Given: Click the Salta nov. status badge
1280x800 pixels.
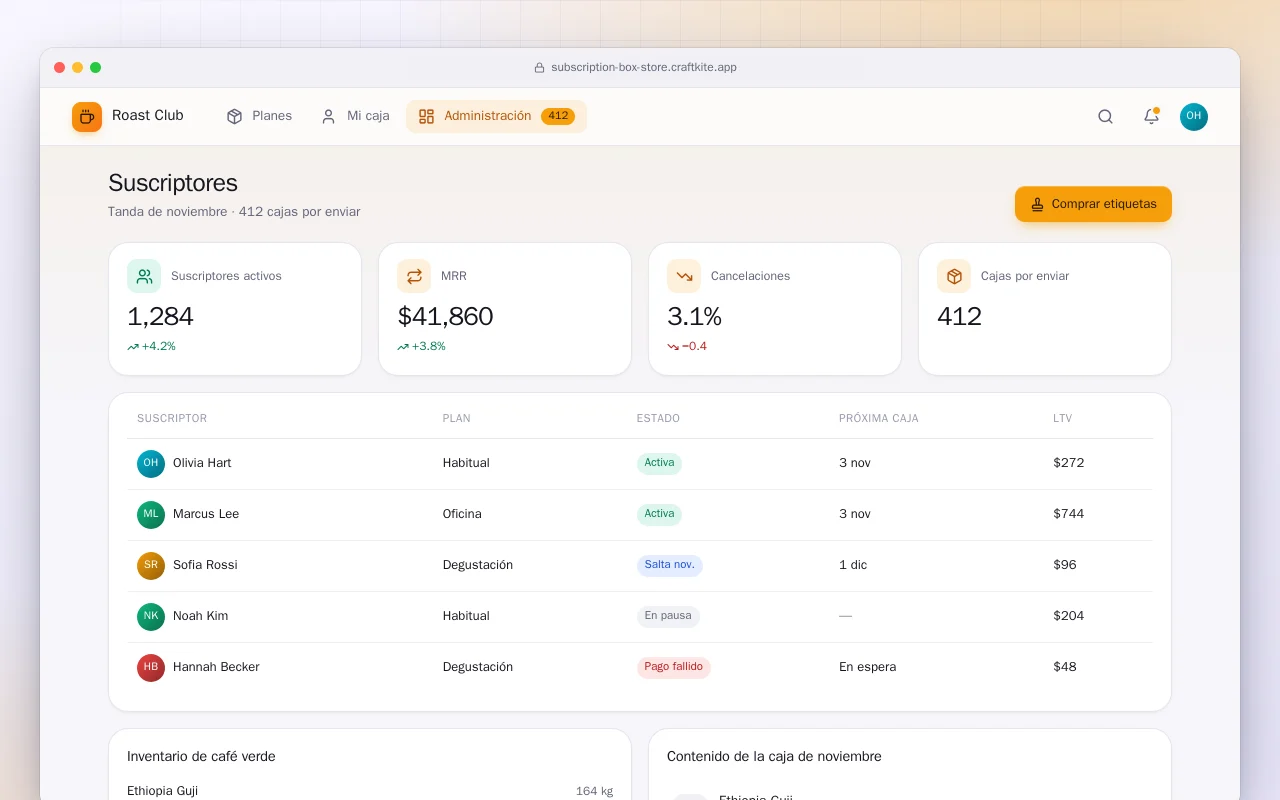Looking at the screenshot, I should click(670, 565).
